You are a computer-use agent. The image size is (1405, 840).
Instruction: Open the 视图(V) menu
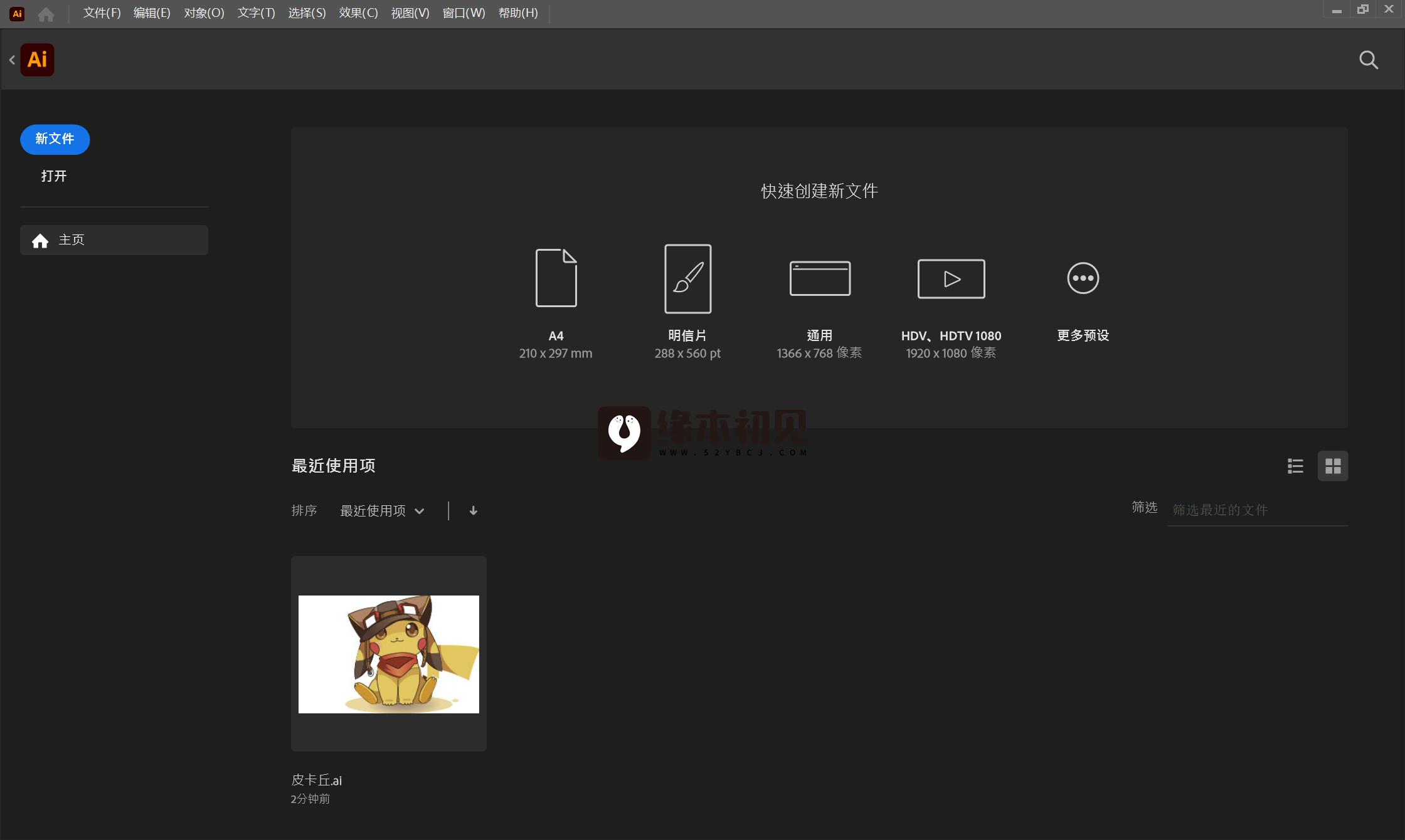(410, 13)
